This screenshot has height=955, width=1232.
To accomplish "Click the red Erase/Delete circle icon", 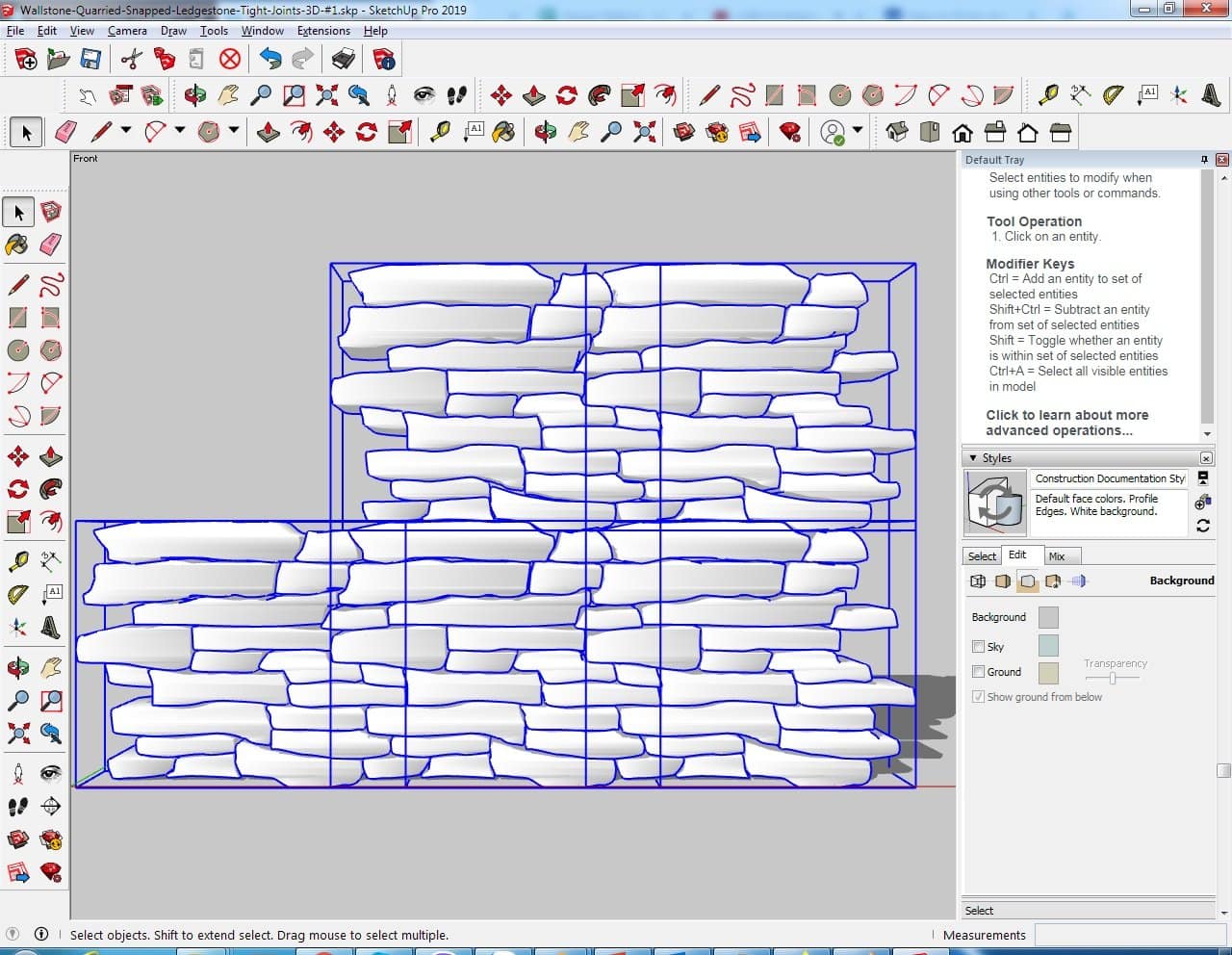I will [x=229, y=60].
